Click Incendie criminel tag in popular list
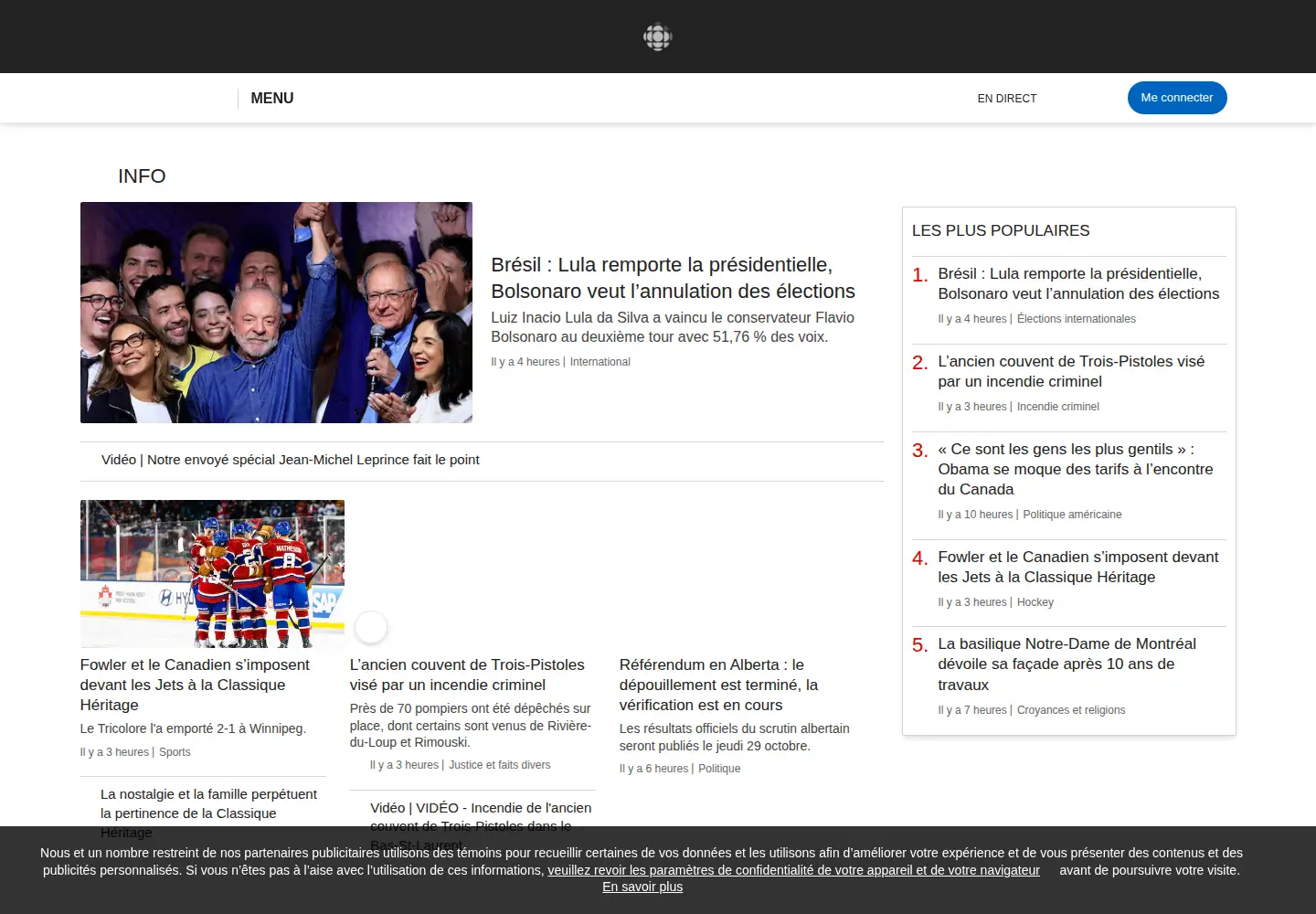The height and width of the screenshot is (914, 1316). tap(1058, 407)
